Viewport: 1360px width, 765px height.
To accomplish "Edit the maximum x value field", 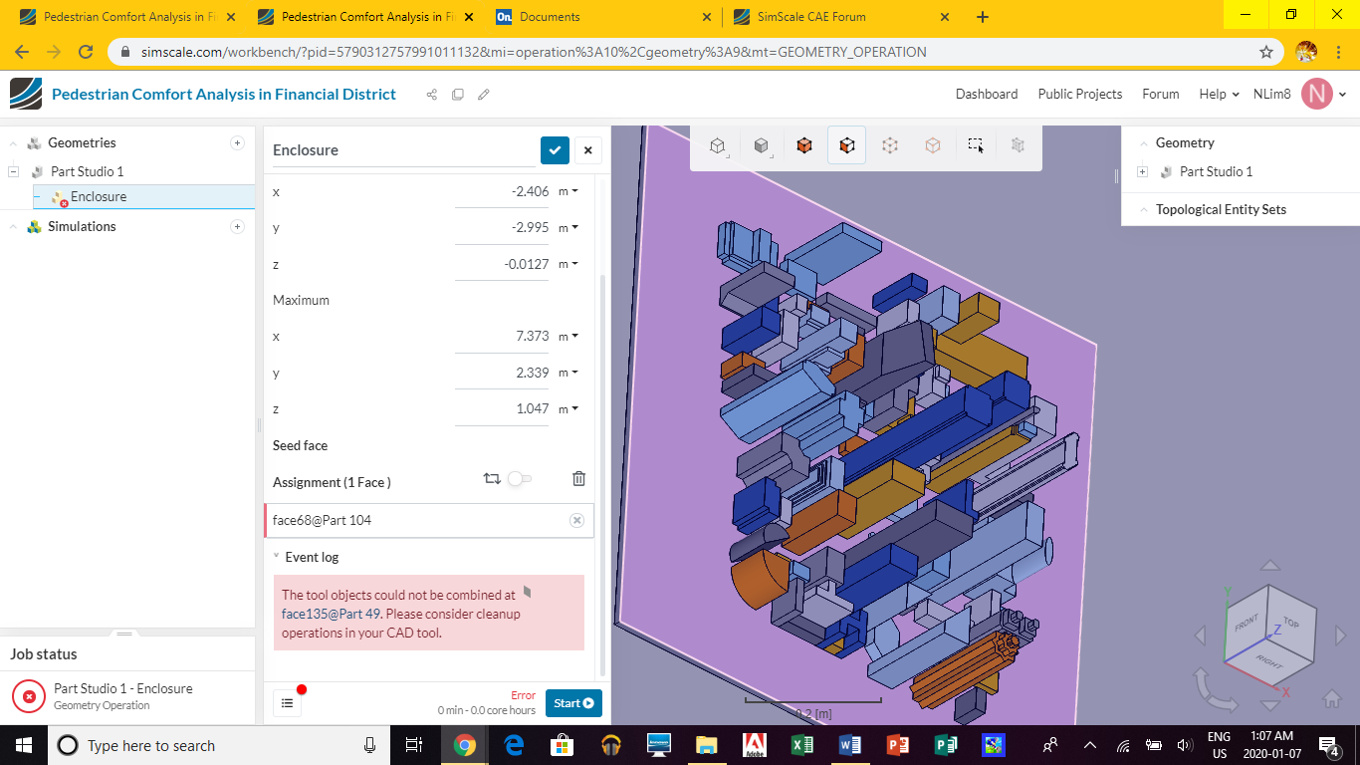I will [501, 337].
